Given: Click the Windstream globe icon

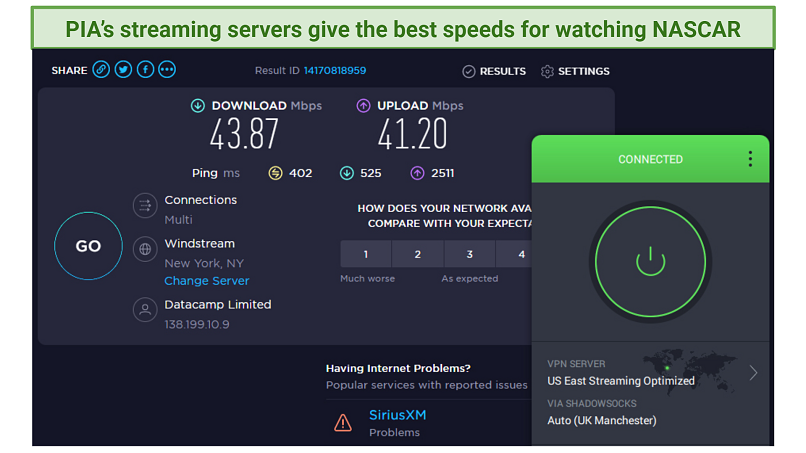Looking at the screenshot, I should (145, 249).
